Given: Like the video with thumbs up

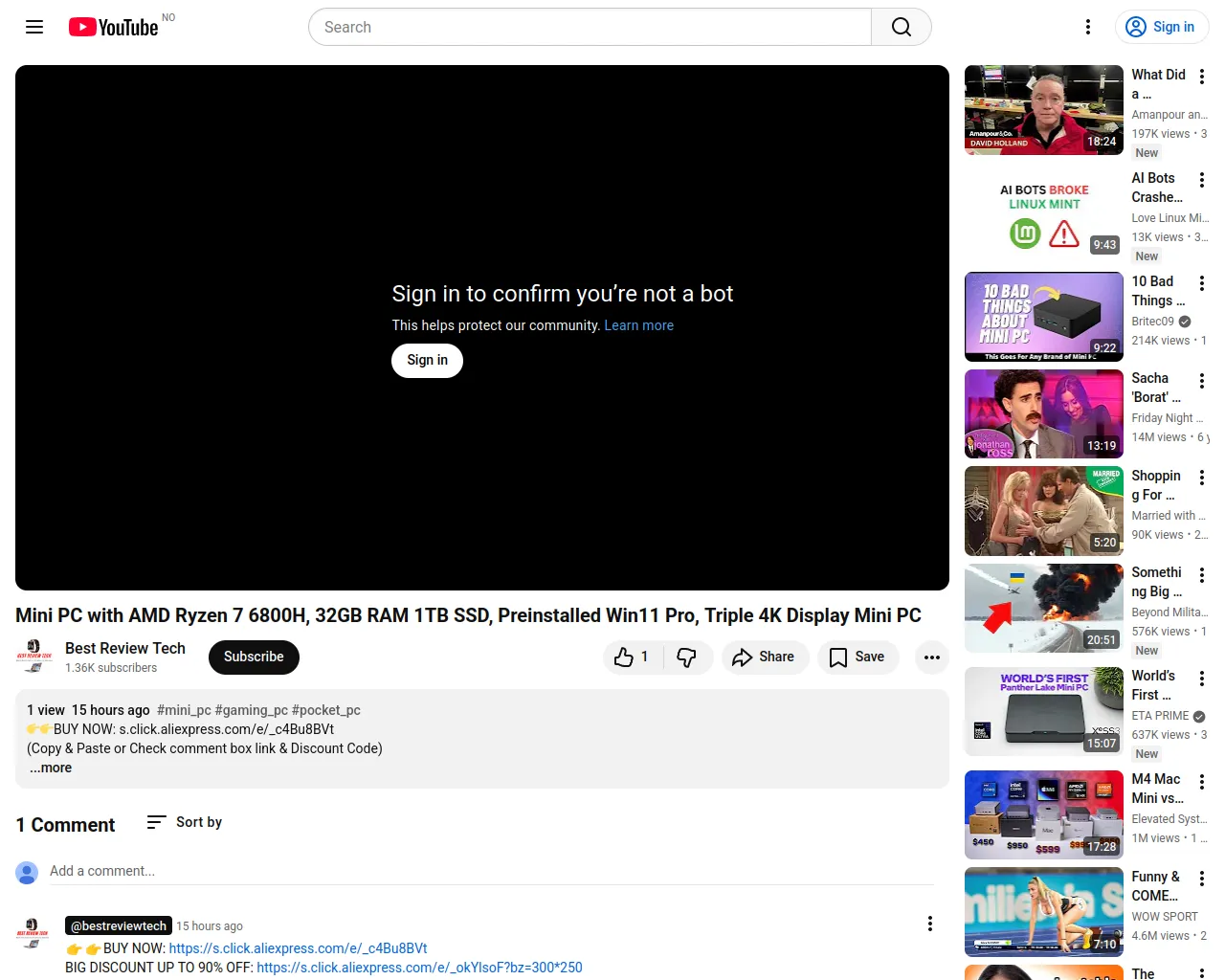Looking at the screenshot, I should 632,657.
